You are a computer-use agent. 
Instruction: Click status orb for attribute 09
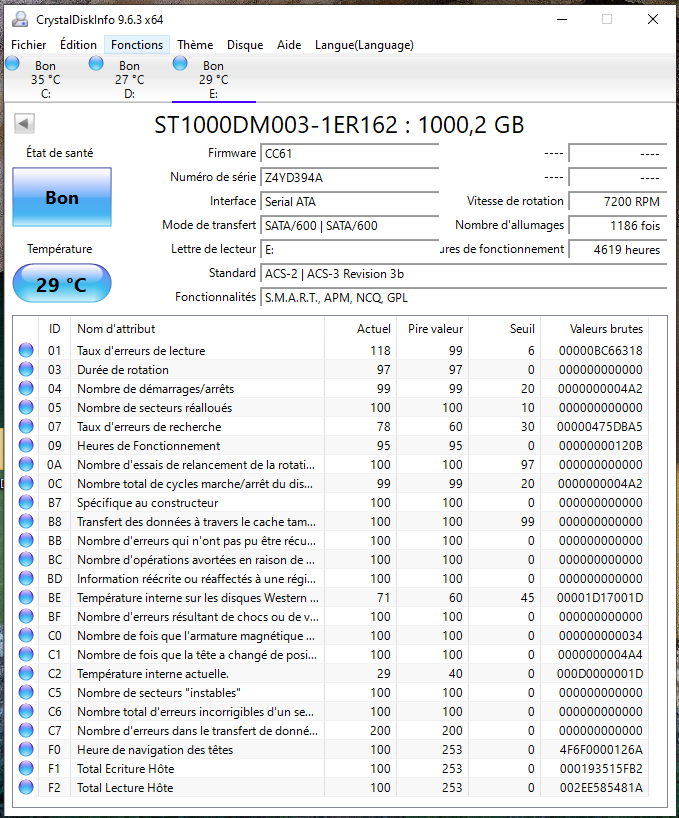pos(26,445)
